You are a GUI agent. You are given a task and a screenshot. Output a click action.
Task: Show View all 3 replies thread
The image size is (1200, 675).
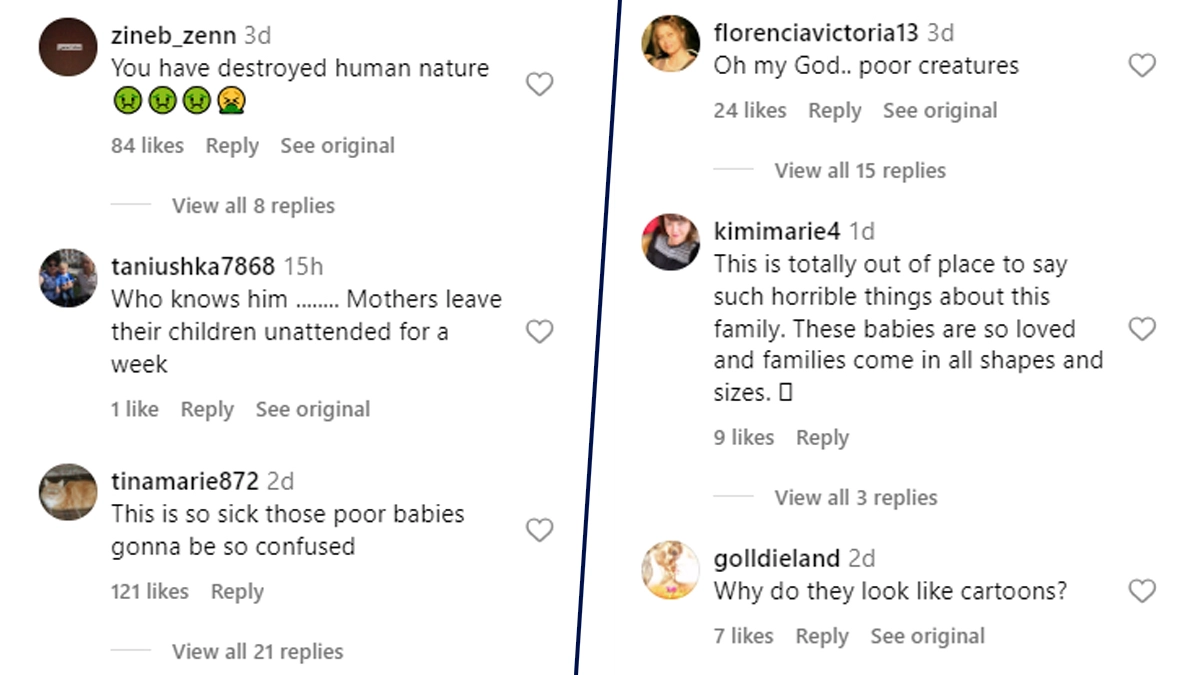click(x=855, y=498)
